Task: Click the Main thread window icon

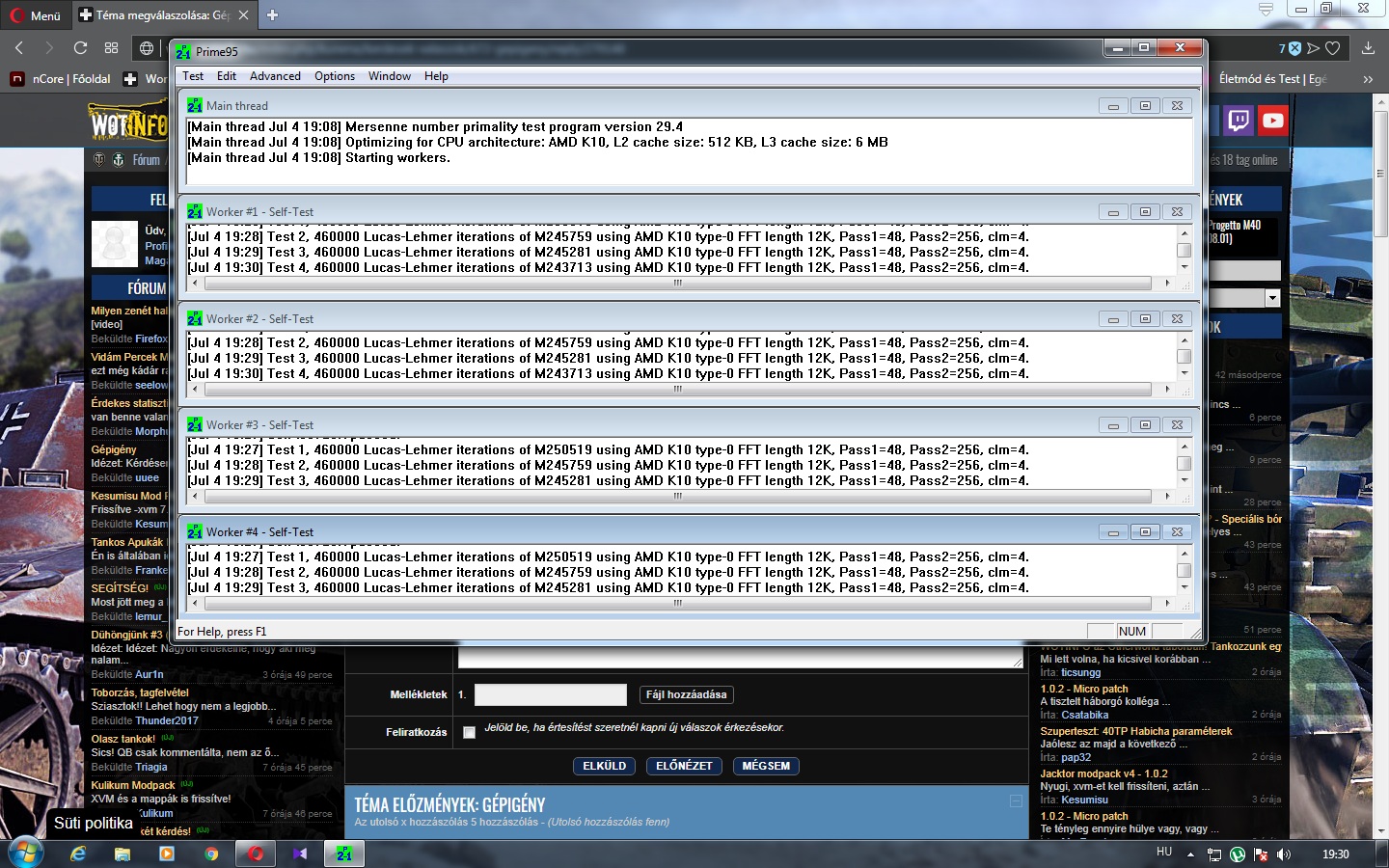Action: [x=195, y=105]
